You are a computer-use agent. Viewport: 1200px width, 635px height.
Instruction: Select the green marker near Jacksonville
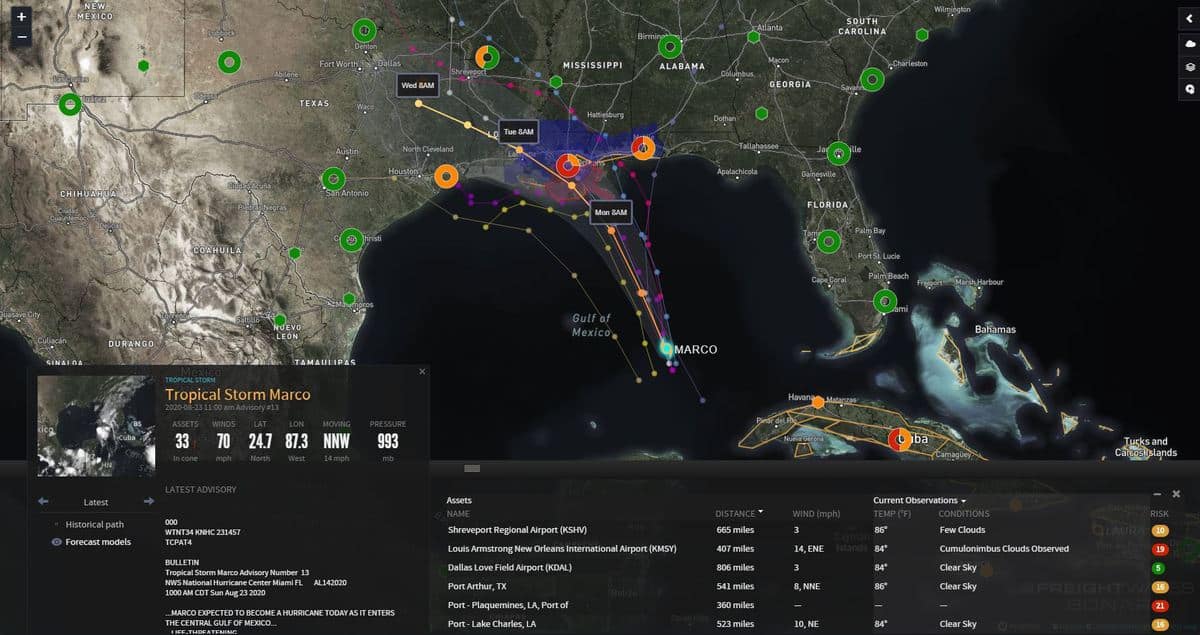pos(838,153)
